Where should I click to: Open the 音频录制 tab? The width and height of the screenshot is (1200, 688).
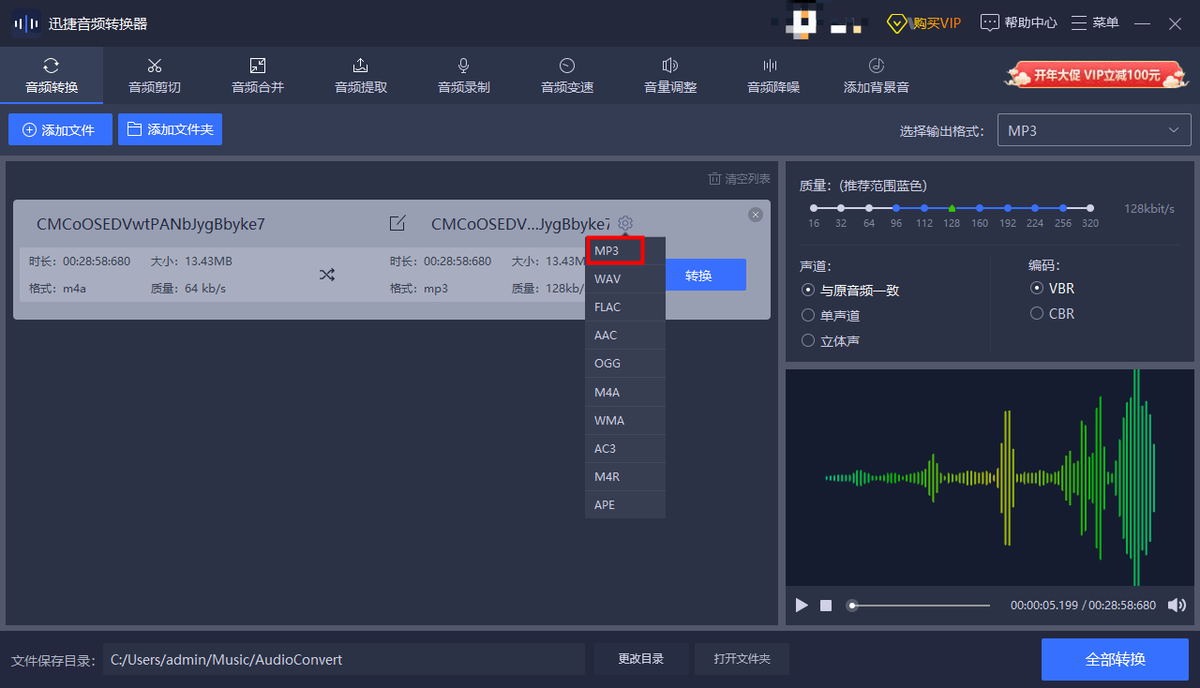pyautogui.click(x=463, y=76)
